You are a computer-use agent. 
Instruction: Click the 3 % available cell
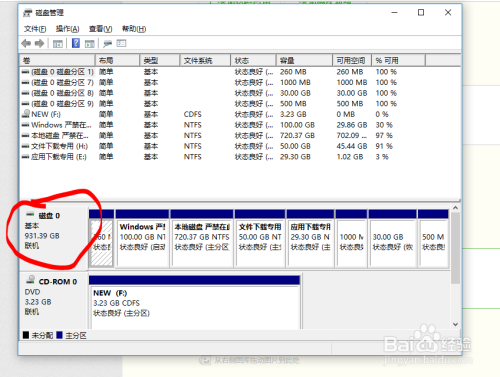click(382, 157)
